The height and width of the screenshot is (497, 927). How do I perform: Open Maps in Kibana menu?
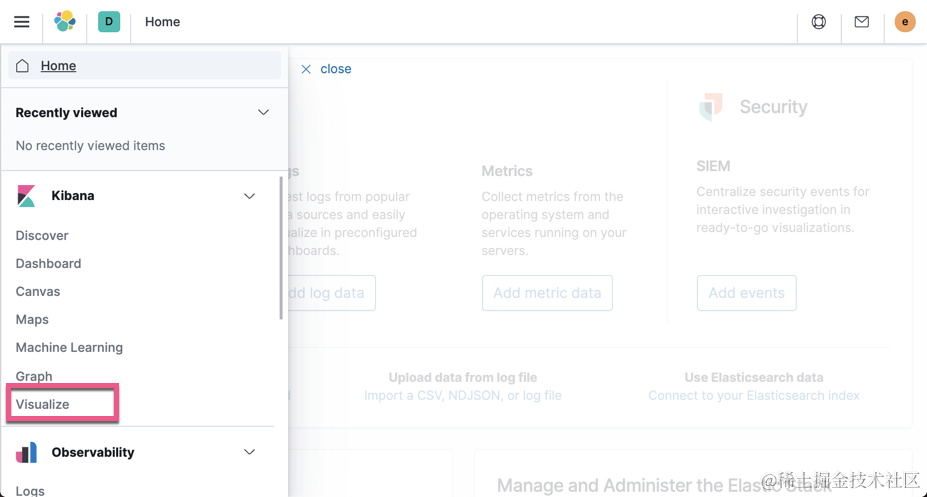pos(32,320)
